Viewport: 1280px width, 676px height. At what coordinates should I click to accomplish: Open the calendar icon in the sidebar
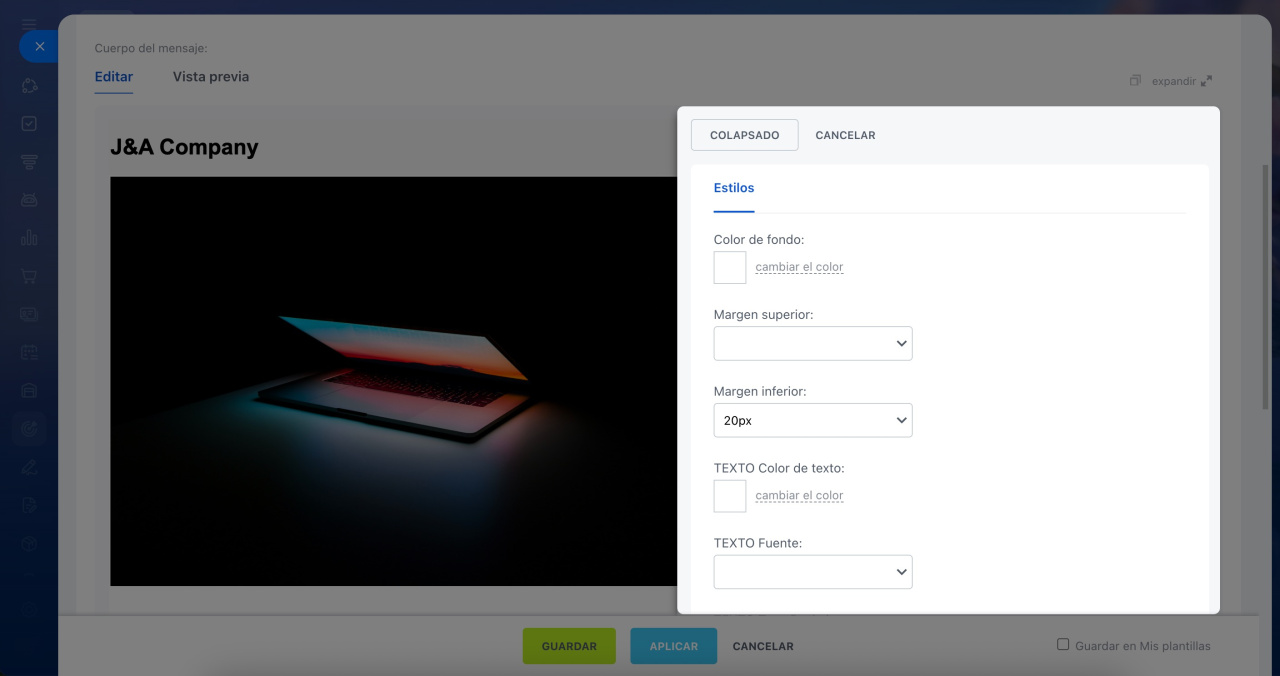[x=29, y=352]
